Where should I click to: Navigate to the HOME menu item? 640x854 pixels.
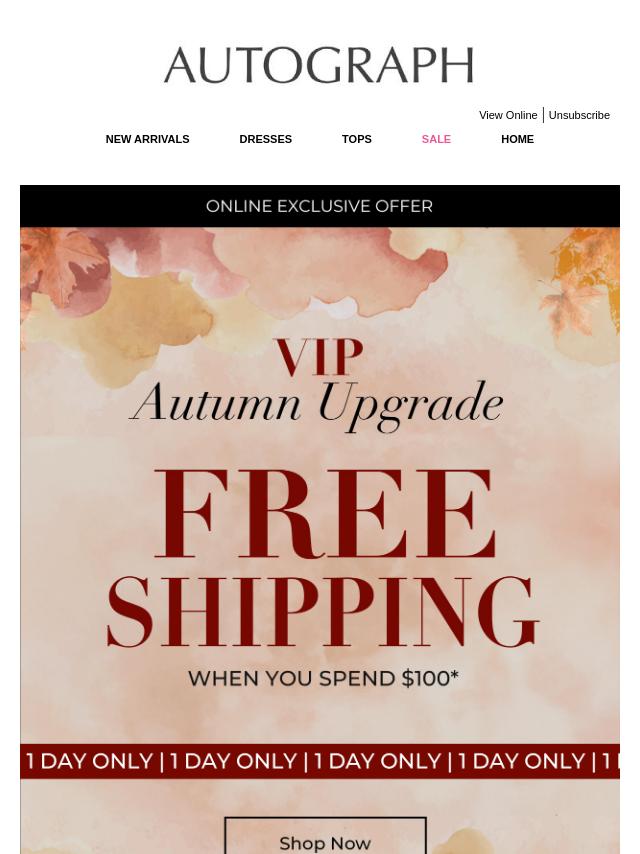(517, 139)
